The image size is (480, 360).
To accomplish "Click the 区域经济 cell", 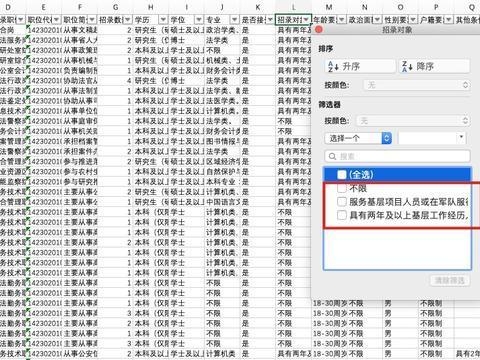I will pyautogui.click(x=222, y=161).
